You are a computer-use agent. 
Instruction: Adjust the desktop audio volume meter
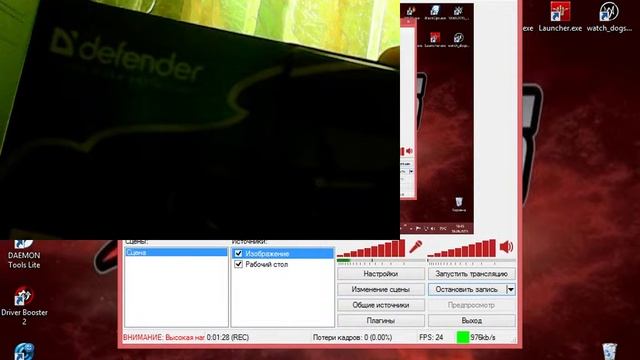tap(462, 249)
